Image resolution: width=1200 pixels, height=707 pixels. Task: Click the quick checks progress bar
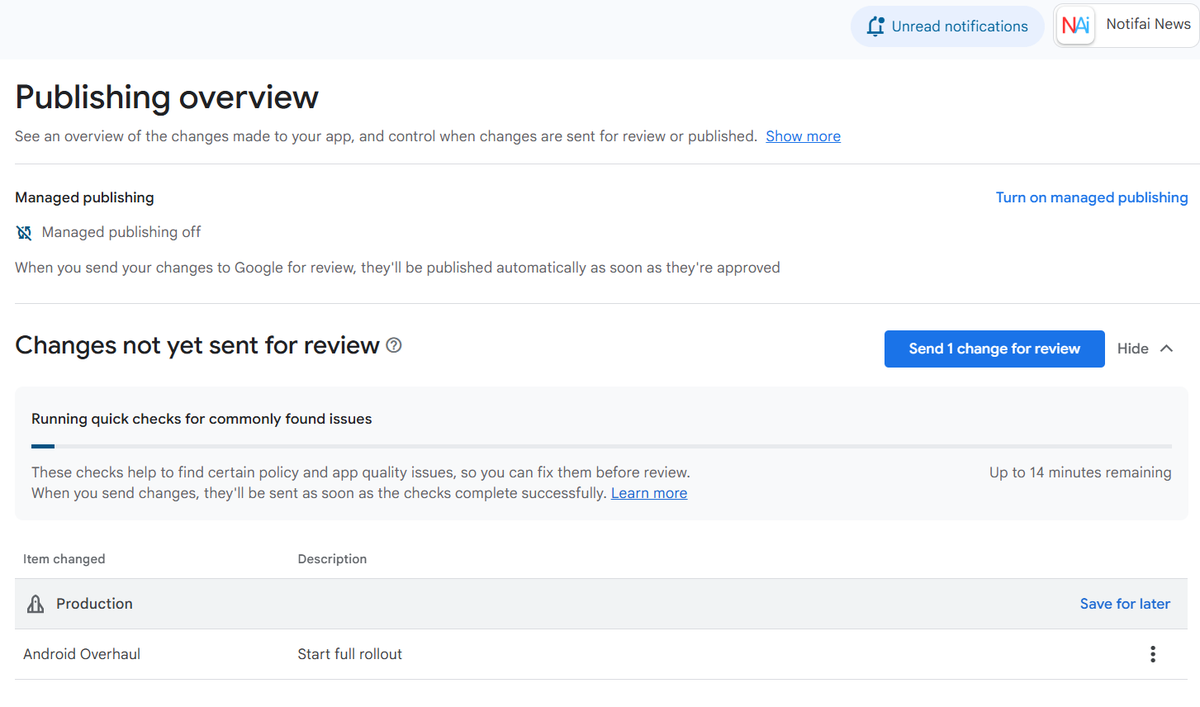coord(601,446)
